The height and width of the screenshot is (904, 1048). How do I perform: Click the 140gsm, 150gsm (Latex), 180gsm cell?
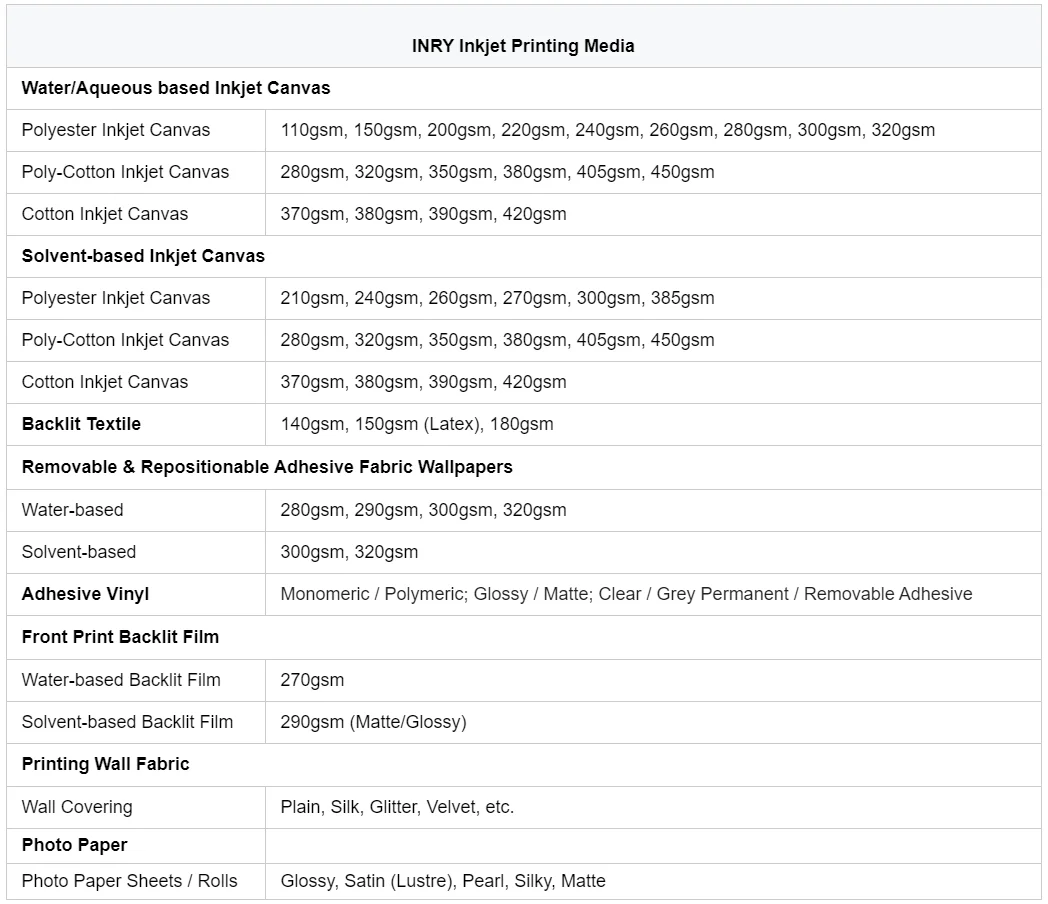point(416,424)
